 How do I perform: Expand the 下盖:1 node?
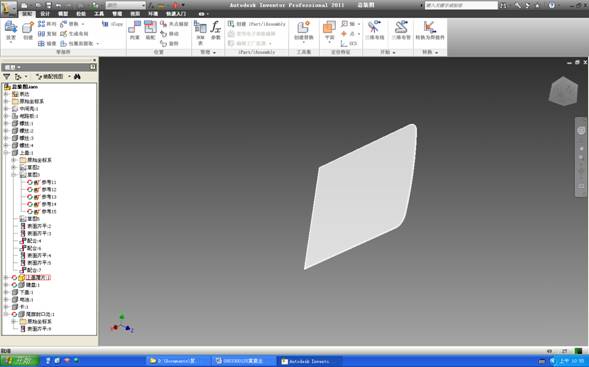point(6,292)
